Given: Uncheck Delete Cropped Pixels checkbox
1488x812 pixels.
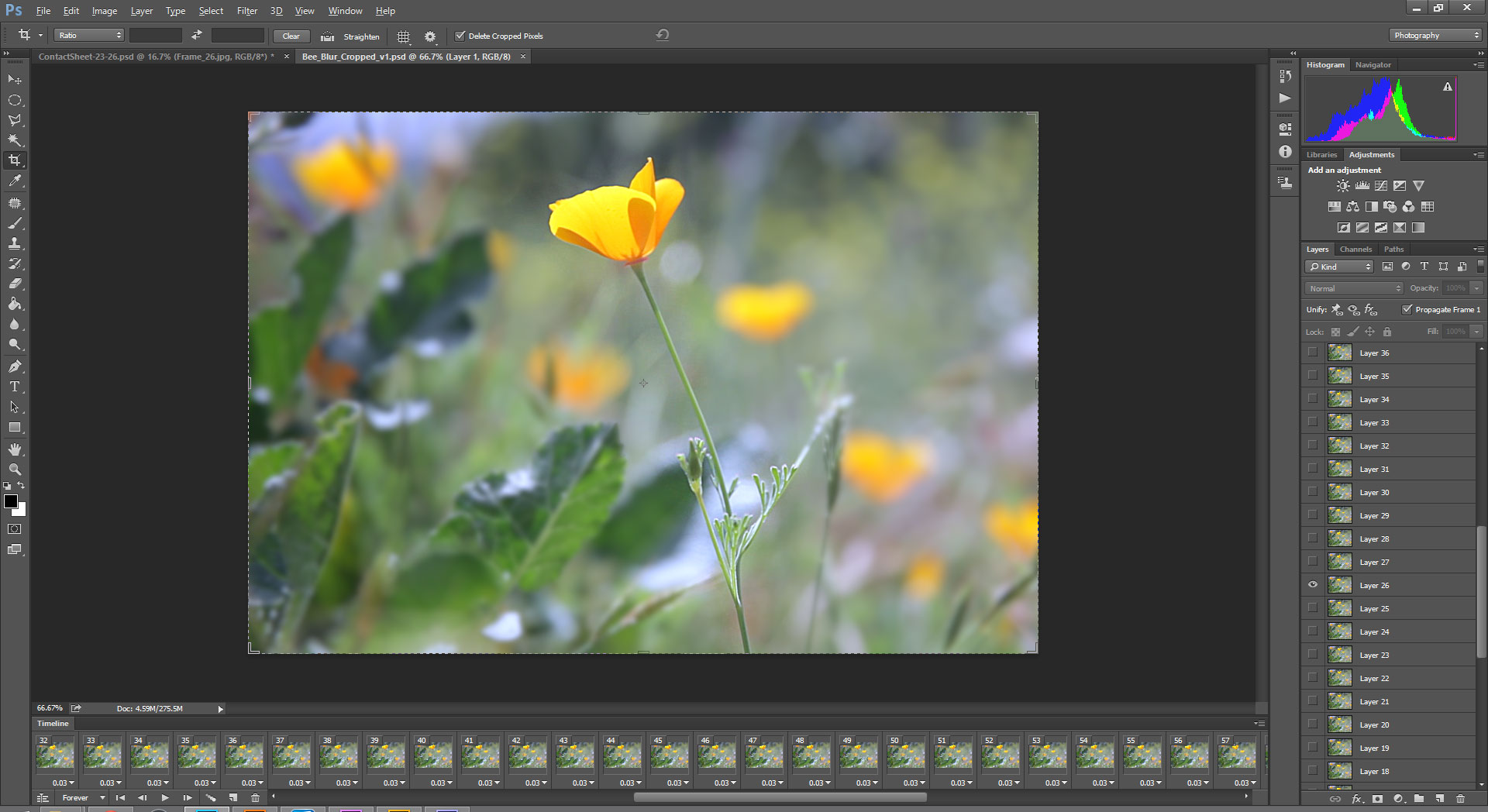Looking at the screenshot, I should [x=460, y=36].
